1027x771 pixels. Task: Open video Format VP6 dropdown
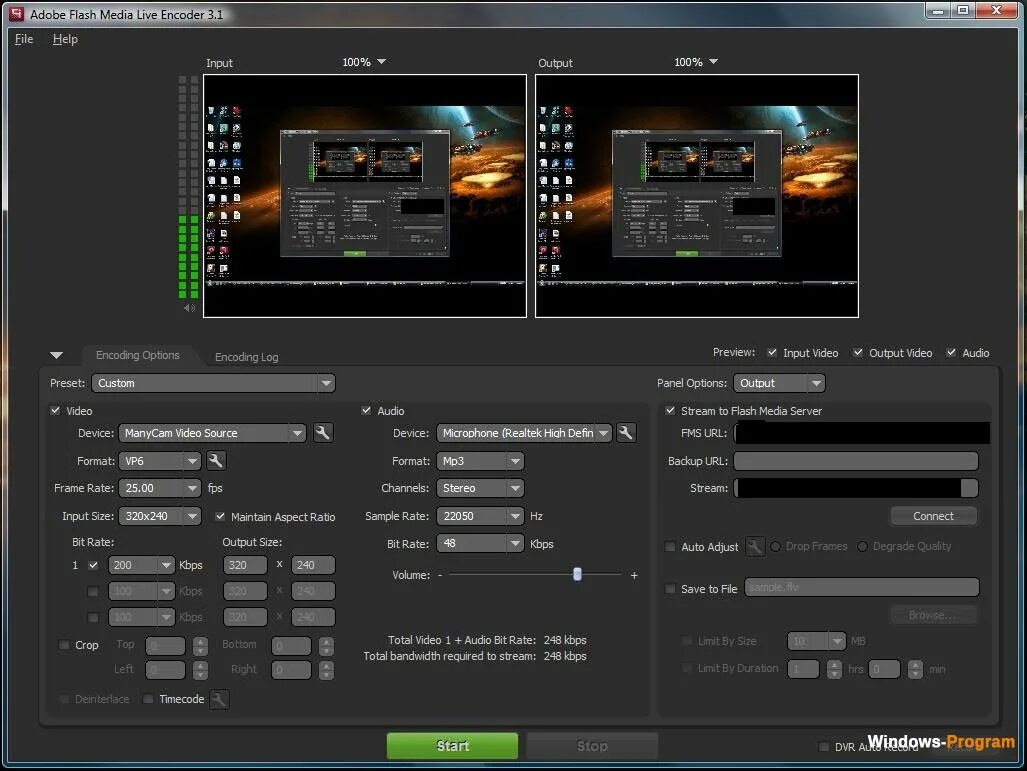tap(160, 461)
